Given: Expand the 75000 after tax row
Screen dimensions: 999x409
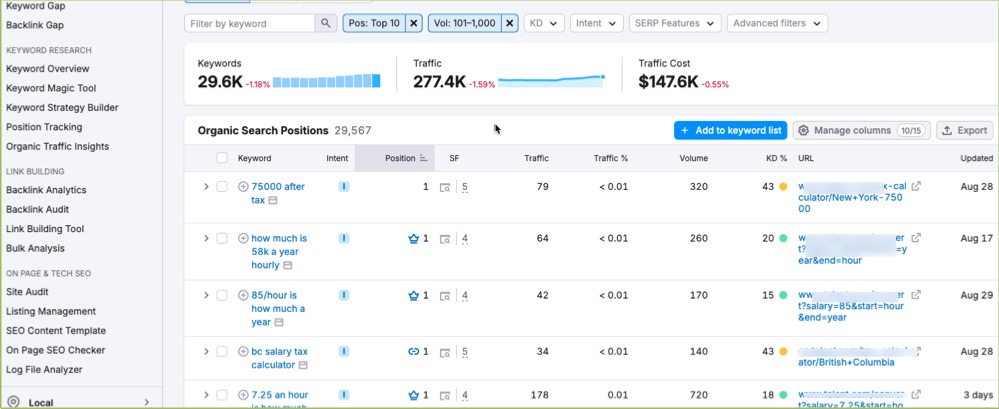Looking at the screenshot, I should (206, 187).
